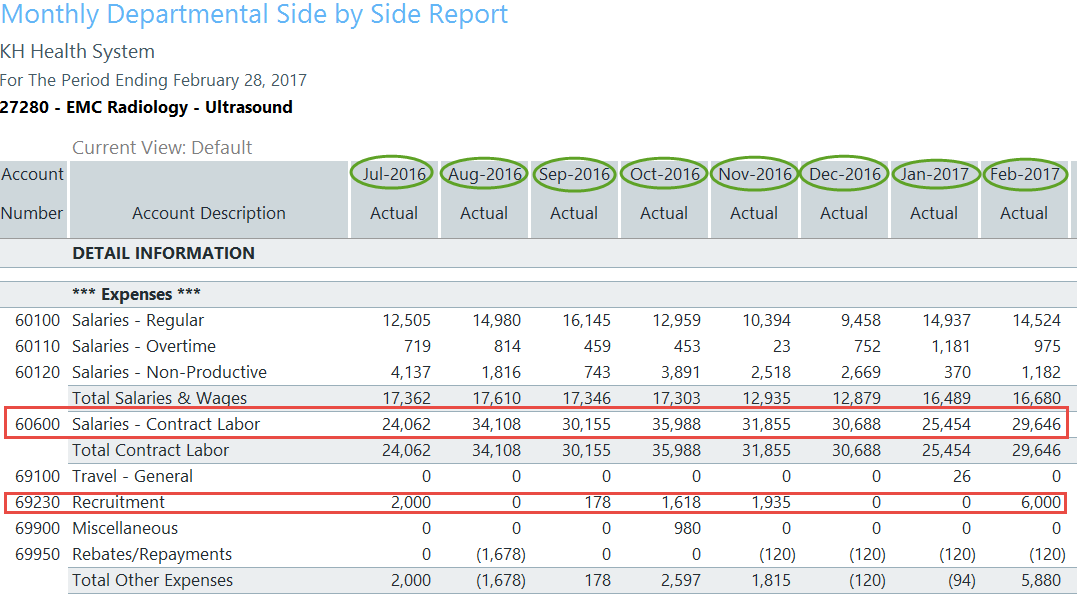
Task: Click the 6,000 Recruitment value for Feb-2017
Action: [1041, 502]
